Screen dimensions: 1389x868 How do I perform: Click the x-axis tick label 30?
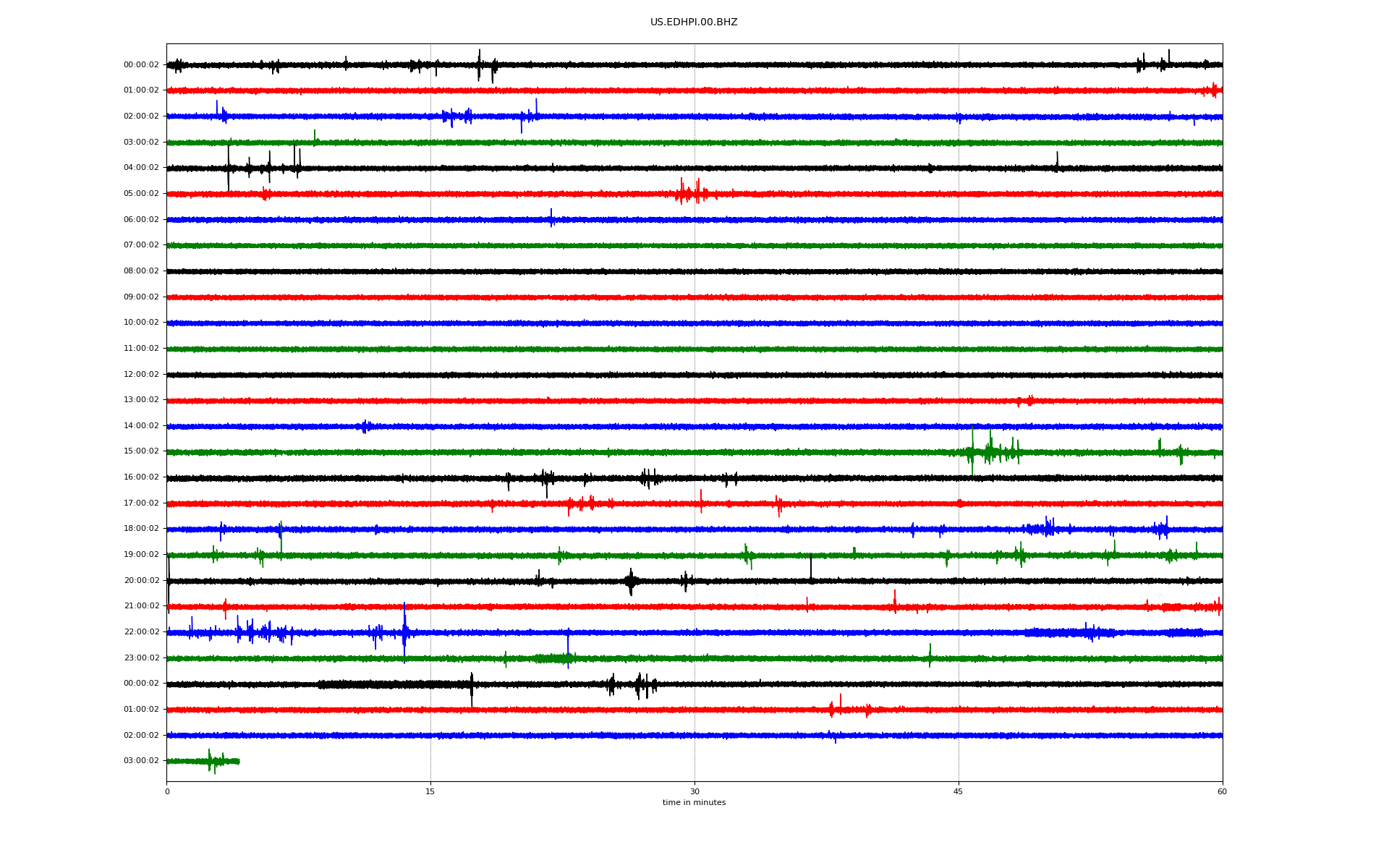[694, 791]
